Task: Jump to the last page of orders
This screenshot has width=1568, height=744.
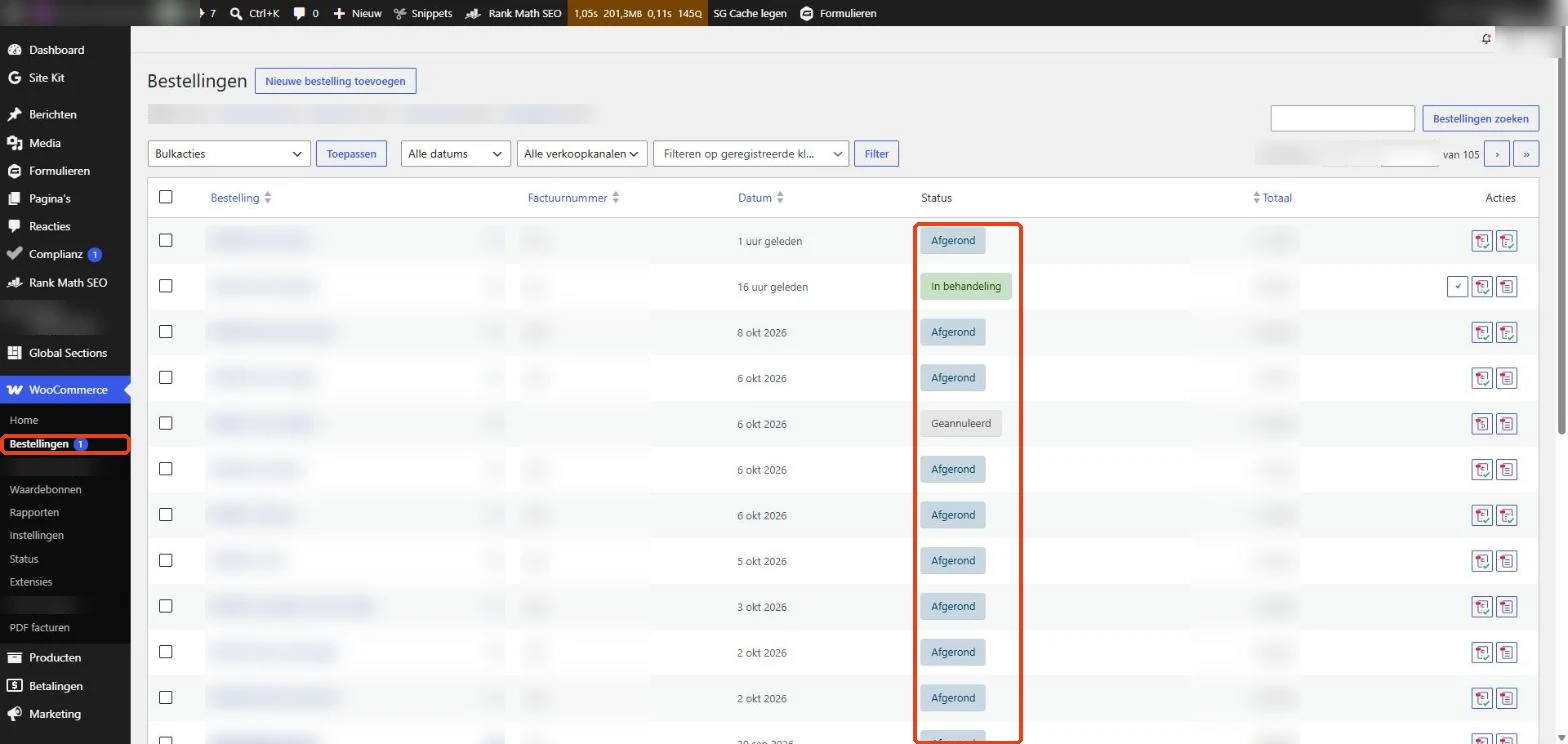Action: (x=1526, y=154)
